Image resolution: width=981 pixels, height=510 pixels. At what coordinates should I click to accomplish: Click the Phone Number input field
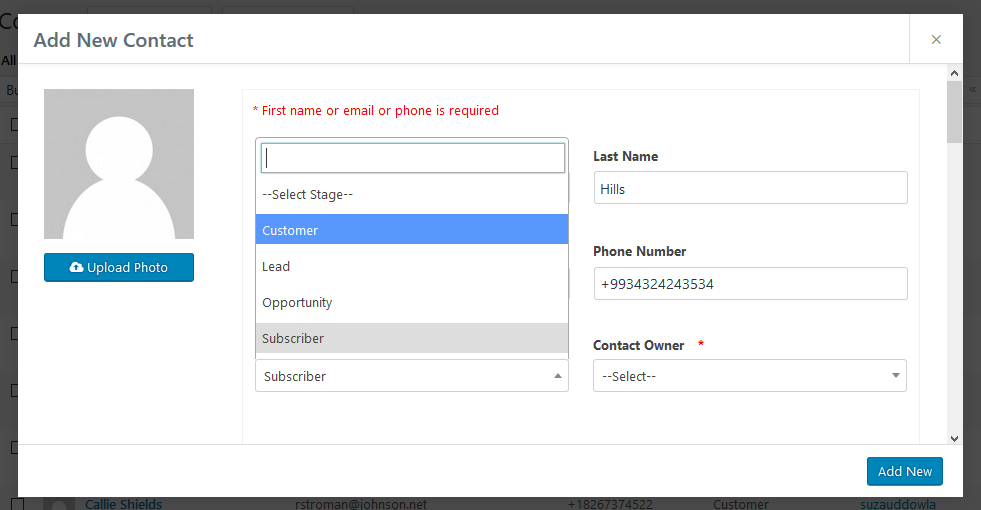(751, 284)
